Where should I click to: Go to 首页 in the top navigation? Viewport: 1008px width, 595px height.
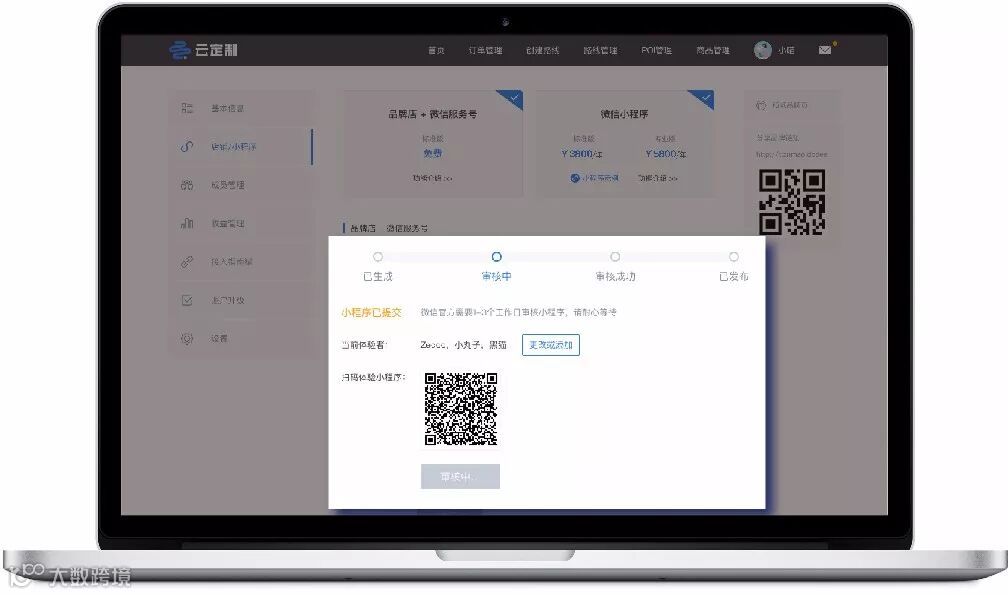[x=436, y=50]
